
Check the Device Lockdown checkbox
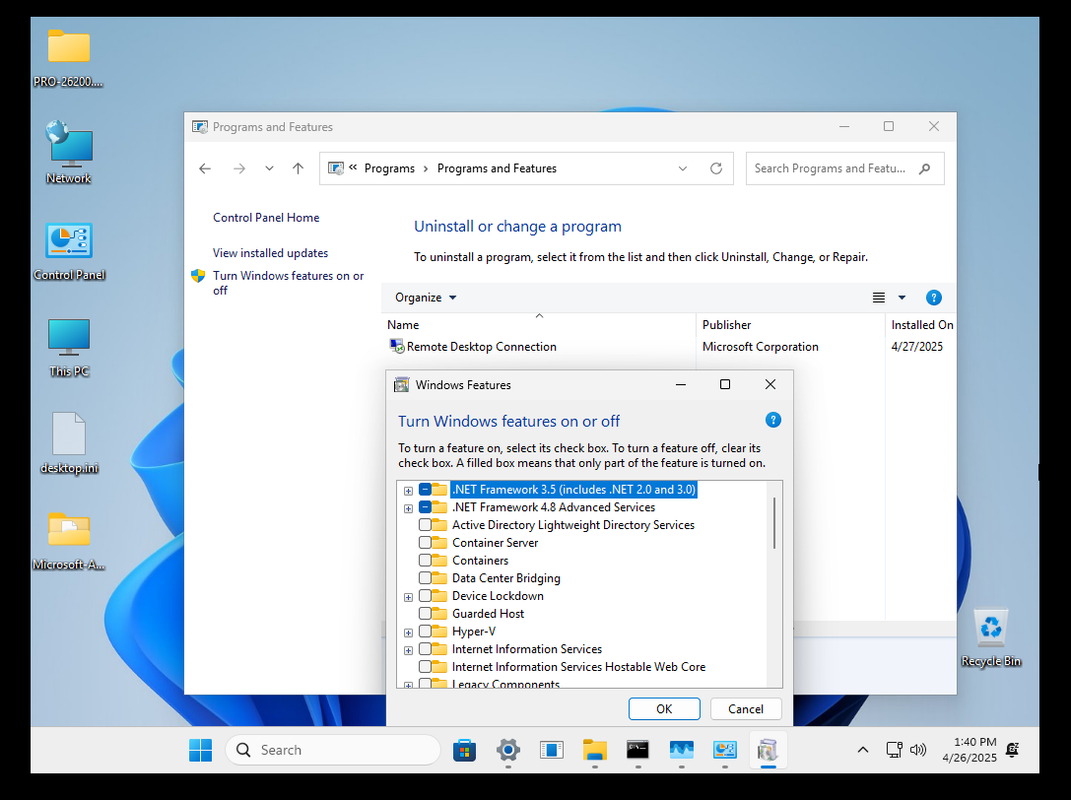425,596
